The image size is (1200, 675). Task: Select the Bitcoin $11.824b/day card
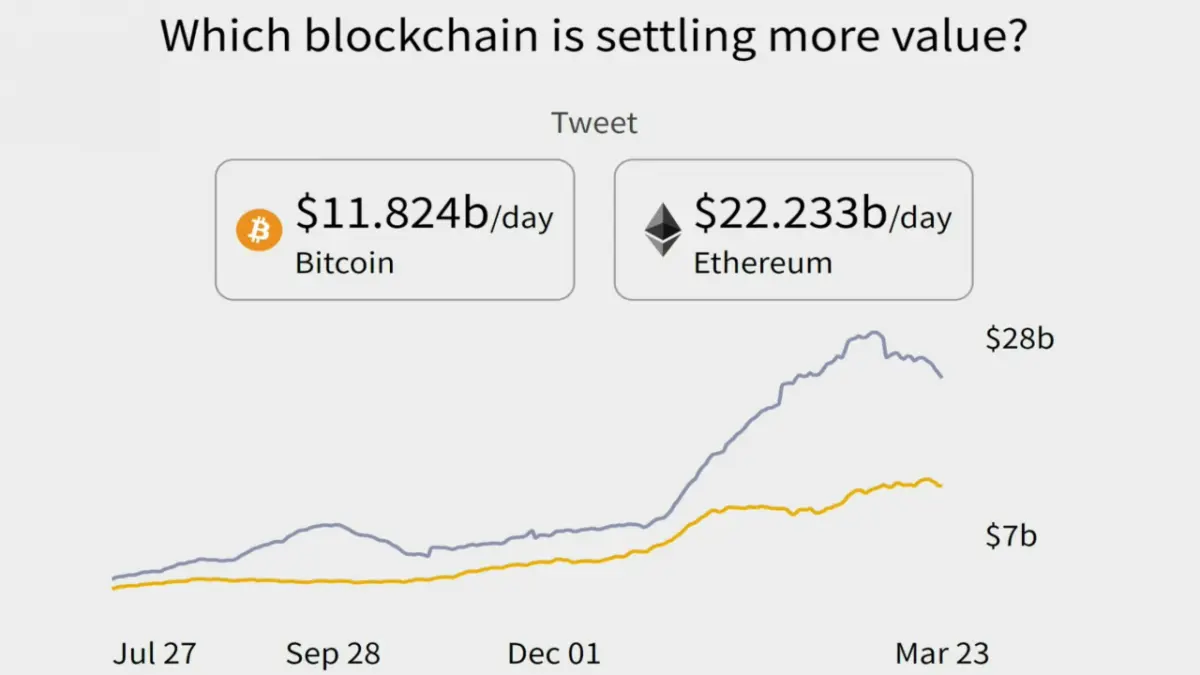pyautogui.click(x=395, y=230)
